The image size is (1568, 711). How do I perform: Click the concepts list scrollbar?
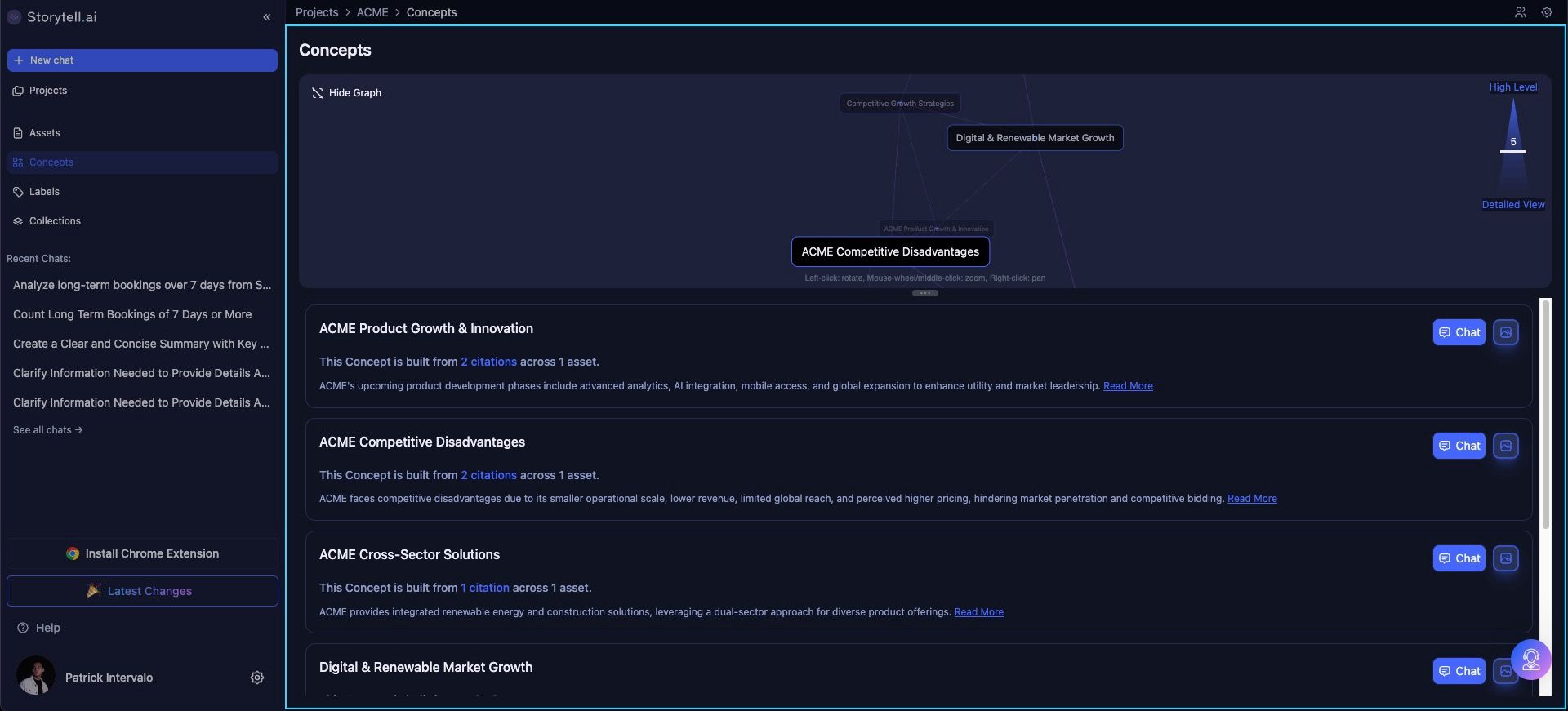[x=1545, y=413]
